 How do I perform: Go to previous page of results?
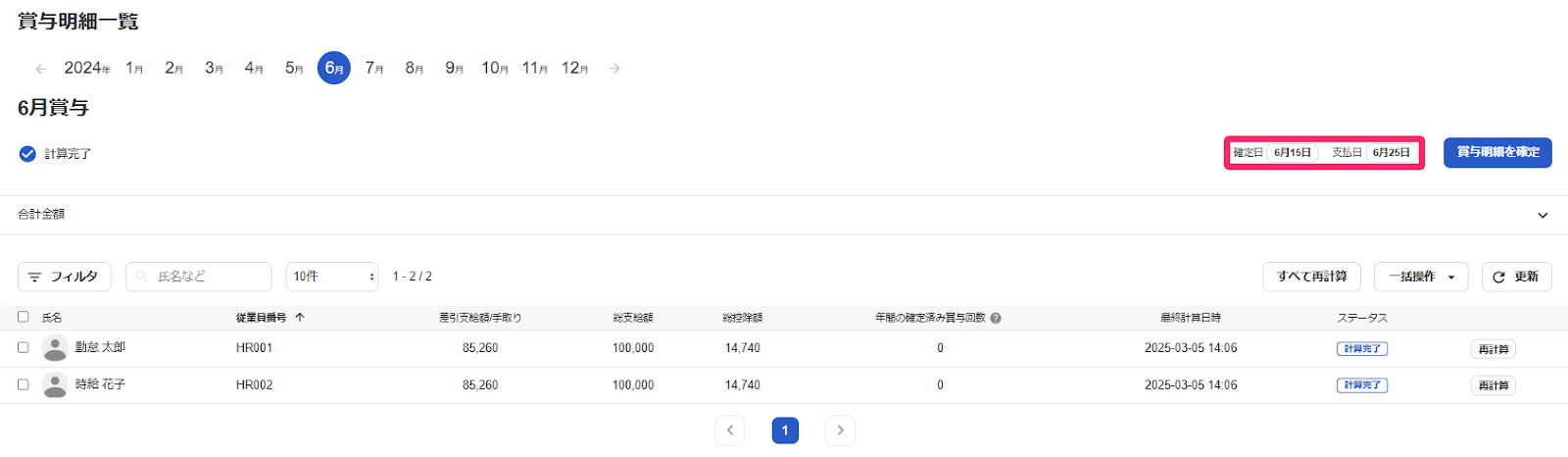tap(730, 431)
